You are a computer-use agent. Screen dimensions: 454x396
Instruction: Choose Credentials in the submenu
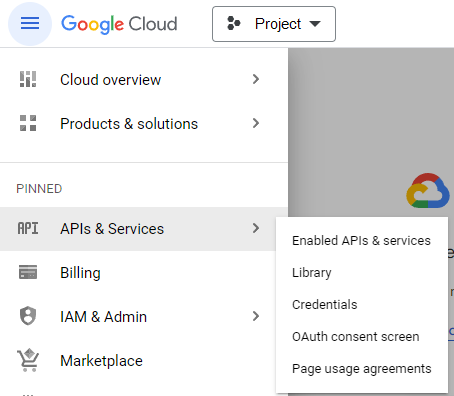[x=362, y=305]
